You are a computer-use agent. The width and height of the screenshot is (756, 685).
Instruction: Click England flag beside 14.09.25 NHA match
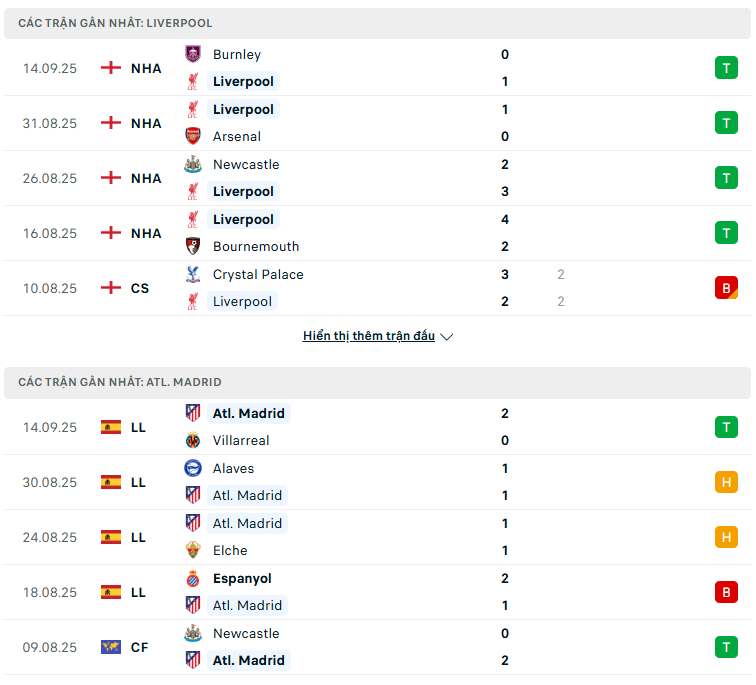[111, 68]
